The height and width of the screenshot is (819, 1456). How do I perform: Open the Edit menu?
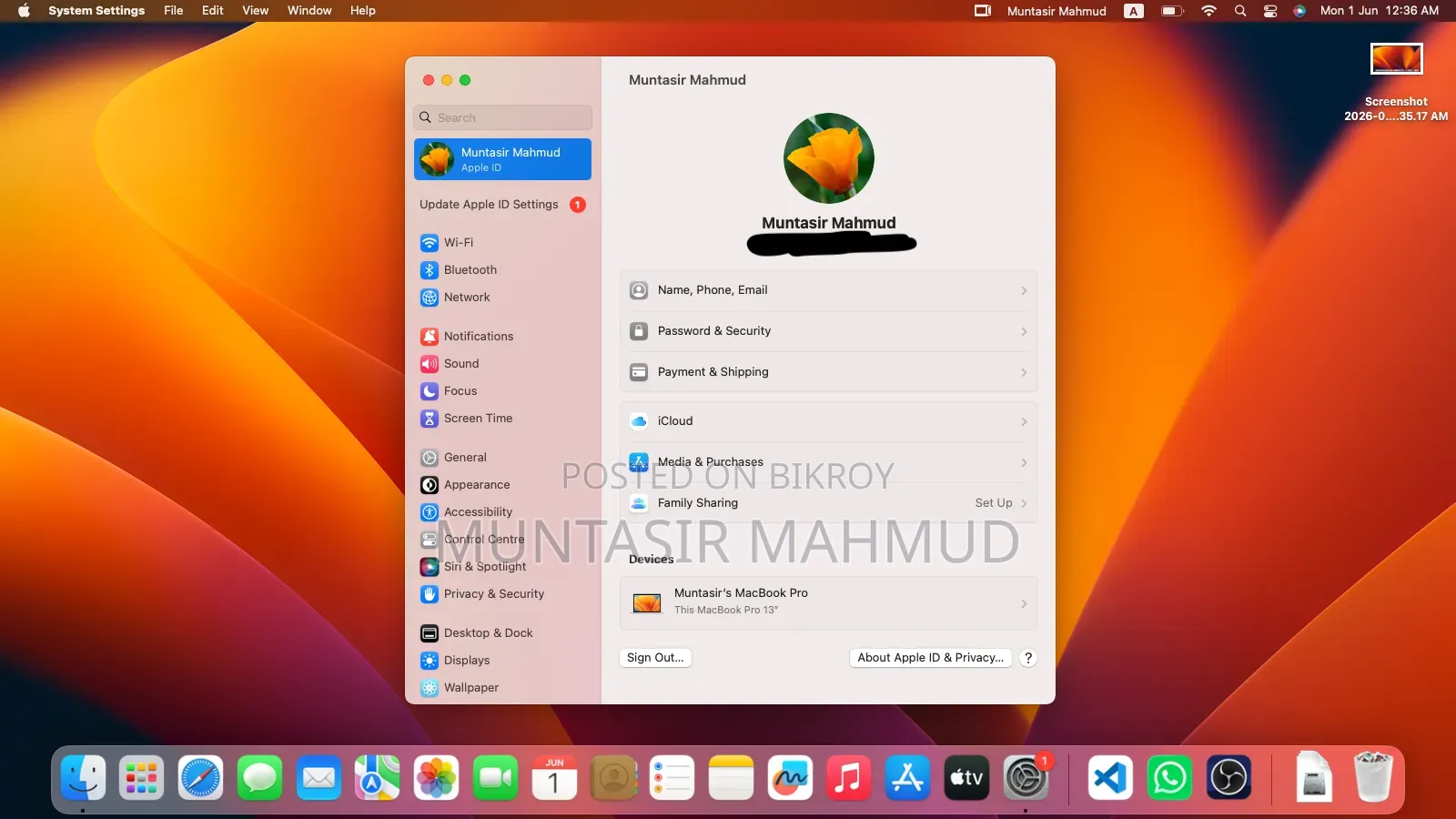[x=213, y=11]
